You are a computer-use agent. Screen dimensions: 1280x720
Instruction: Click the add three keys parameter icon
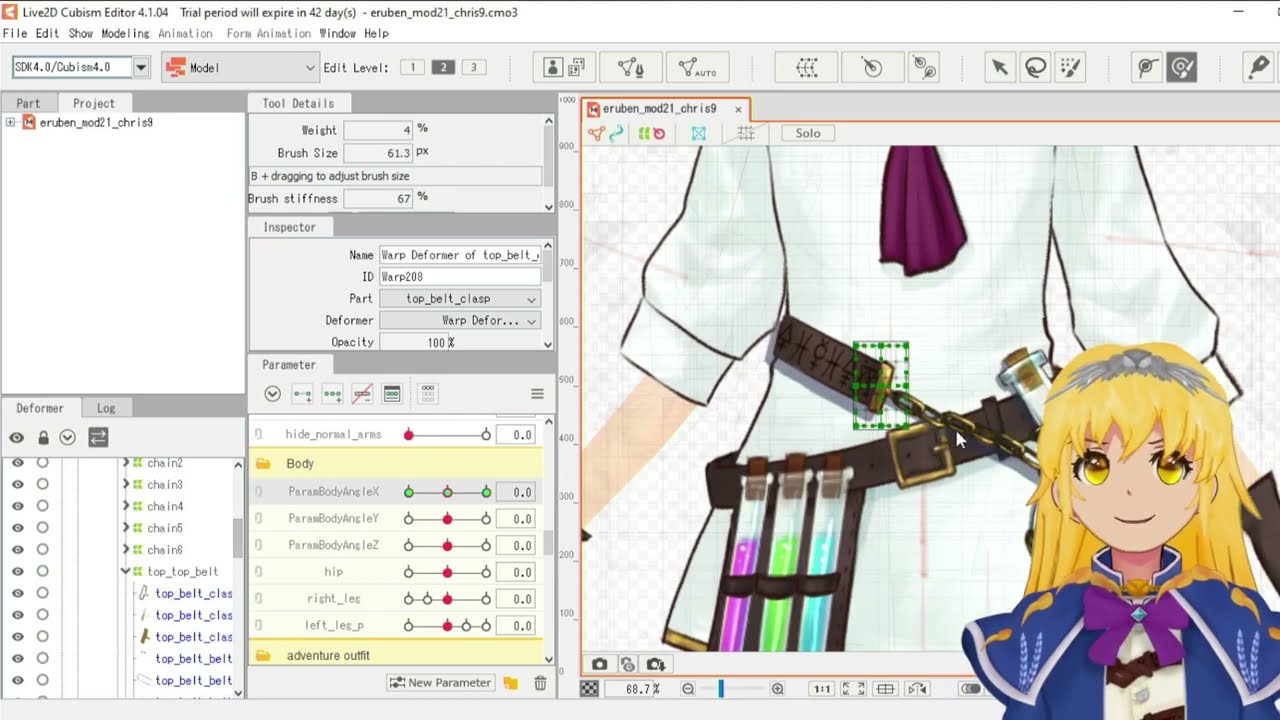click(x=332, y=394)
